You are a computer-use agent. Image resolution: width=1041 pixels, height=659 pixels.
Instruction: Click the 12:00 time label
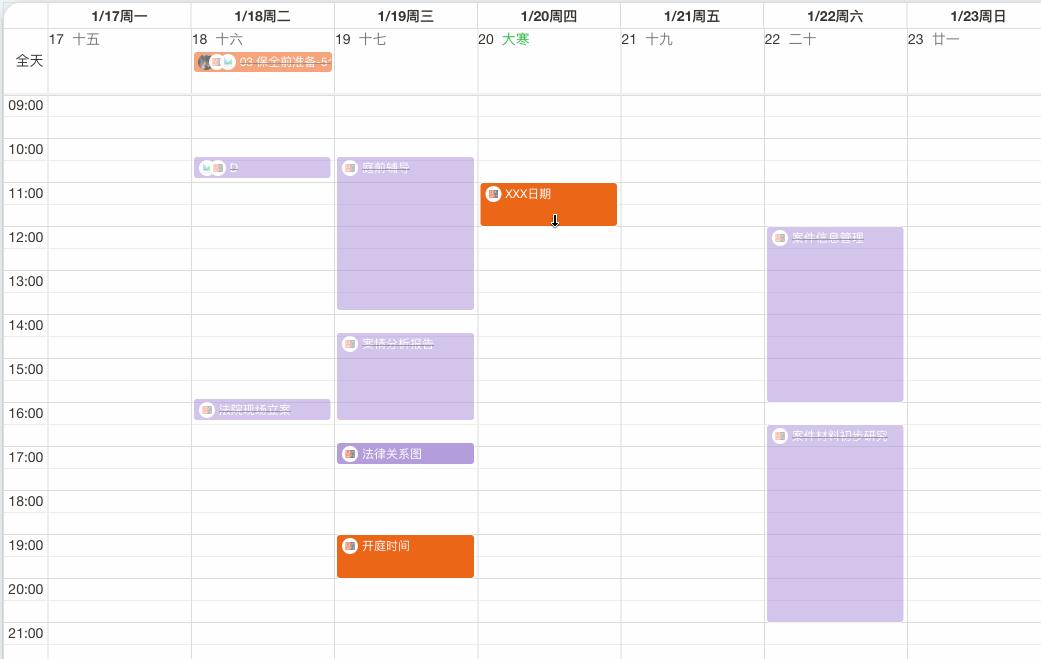(x=26, y=237)
